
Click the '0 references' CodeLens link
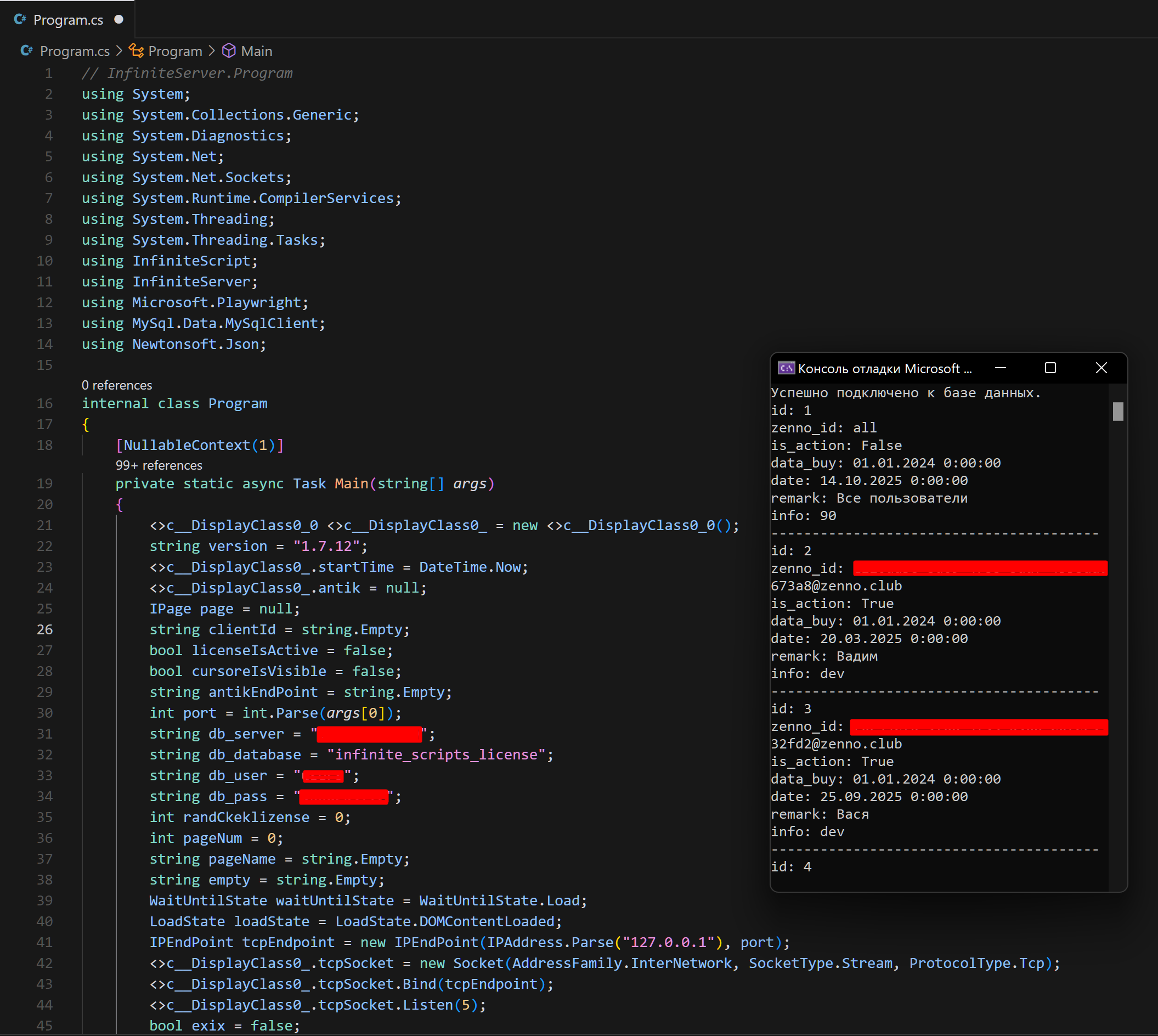click(117, 385)
